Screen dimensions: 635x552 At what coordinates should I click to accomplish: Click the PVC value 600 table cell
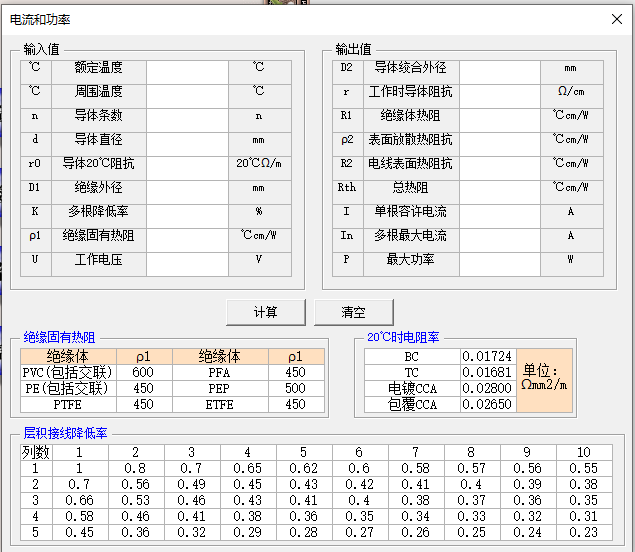pos(143,373)
